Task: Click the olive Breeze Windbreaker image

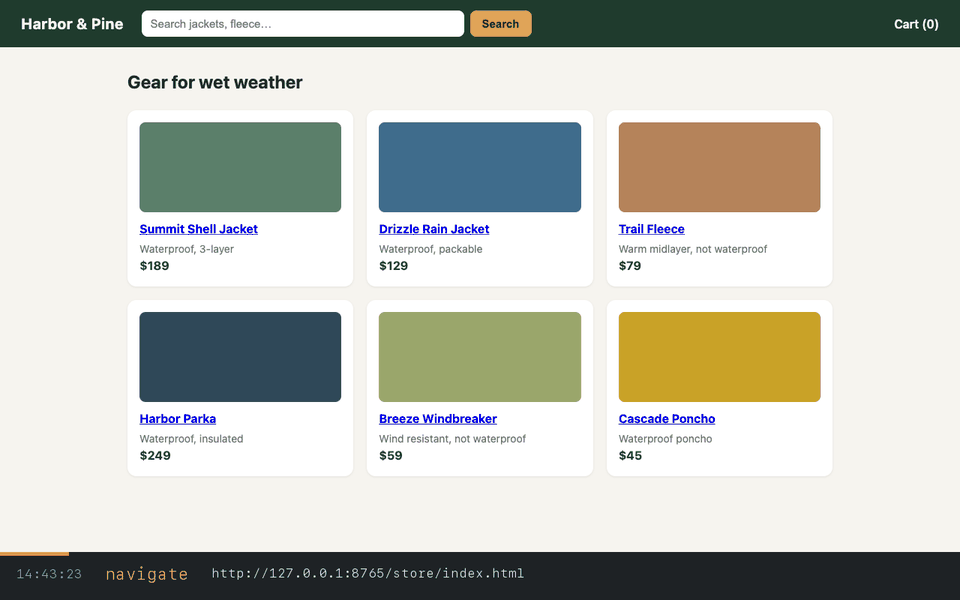Action: click(480, 357)
